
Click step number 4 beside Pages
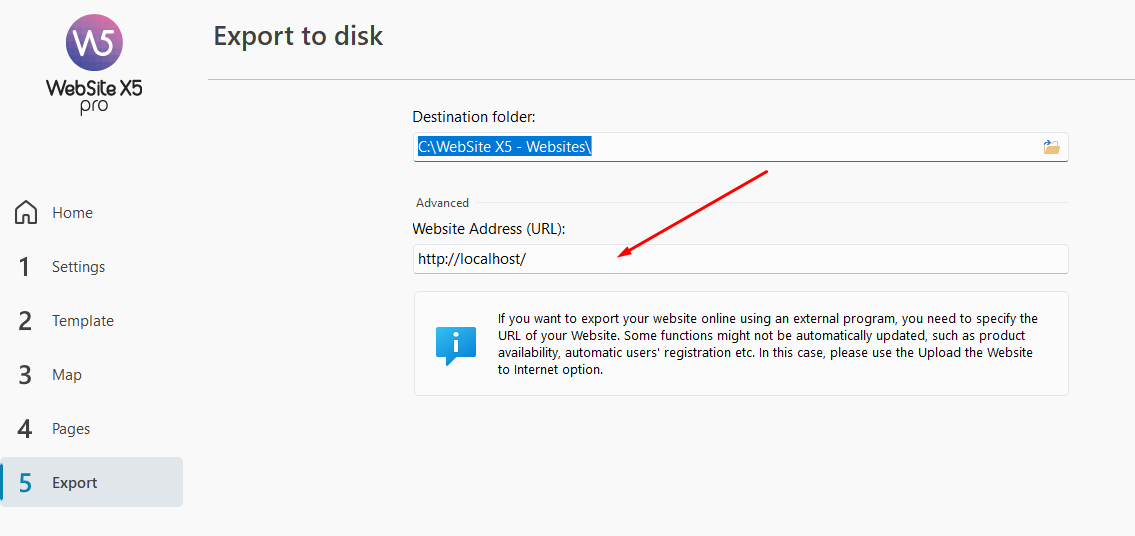[x=26, y=429]
